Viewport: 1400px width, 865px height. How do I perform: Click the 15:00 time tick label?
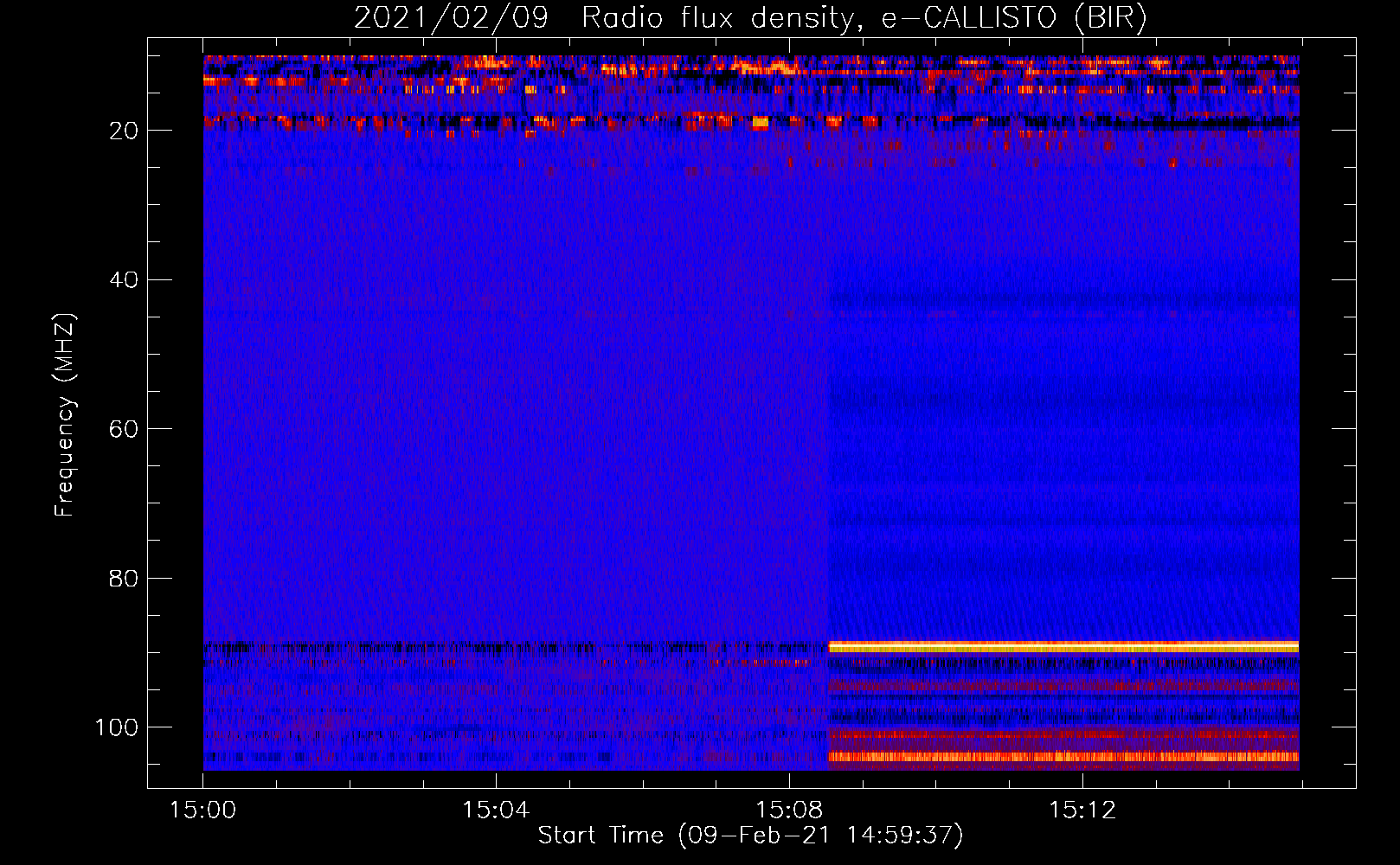click(x=203, y=810)
